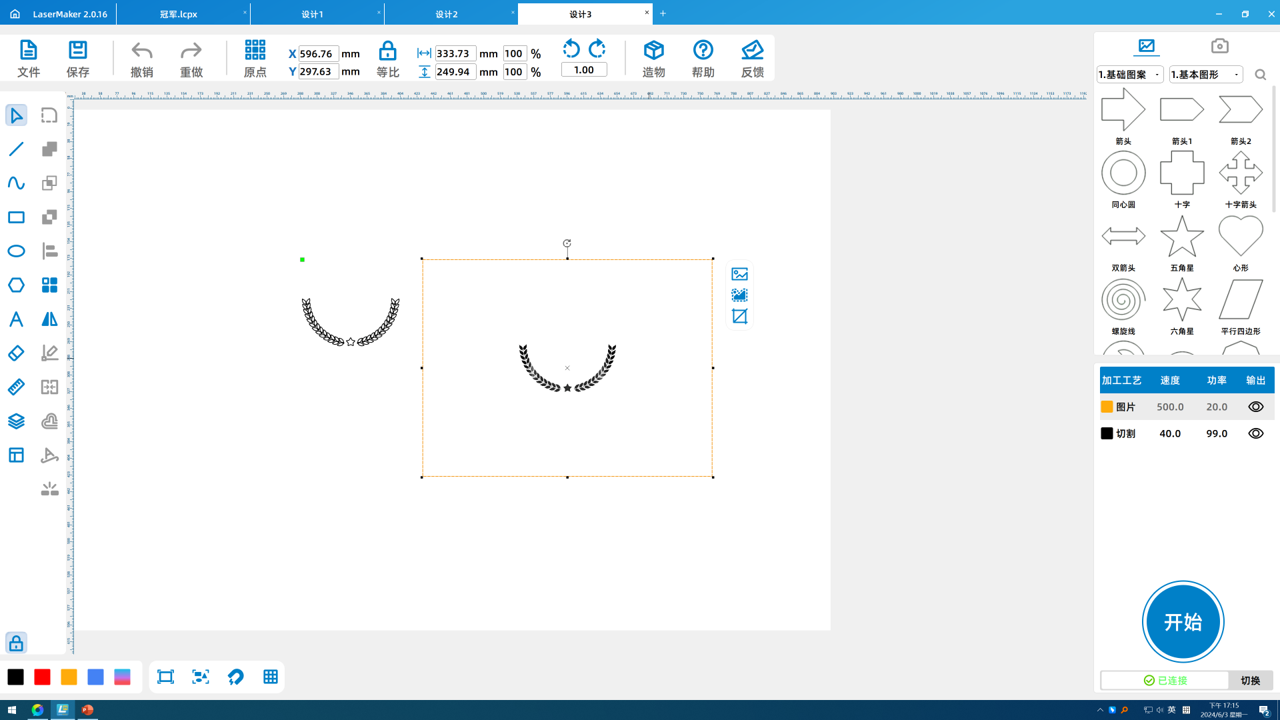This screenshot has width=1280, height=720.
Task: Toggle the 等比 aspect ratio lock
Action: [x=387, y=58]
